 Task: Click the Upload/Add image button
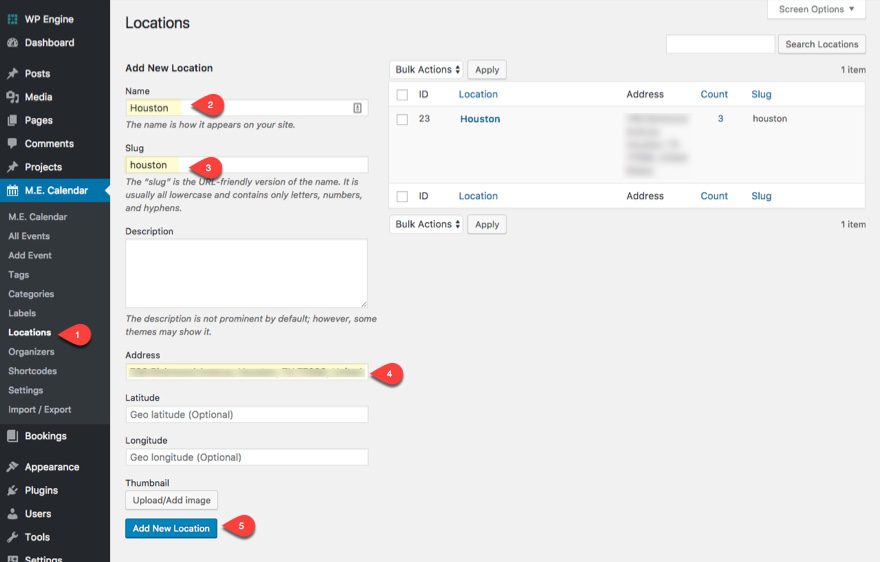point(171,500)
